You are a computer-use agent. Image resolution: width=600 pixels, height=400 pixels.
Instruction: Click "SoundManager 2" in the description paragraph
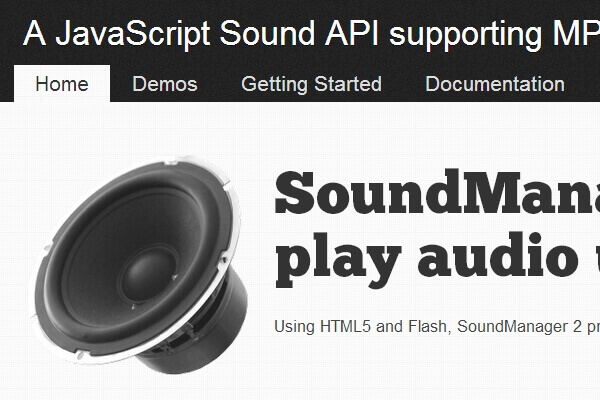pyautogui.click(x=520, y=327)
